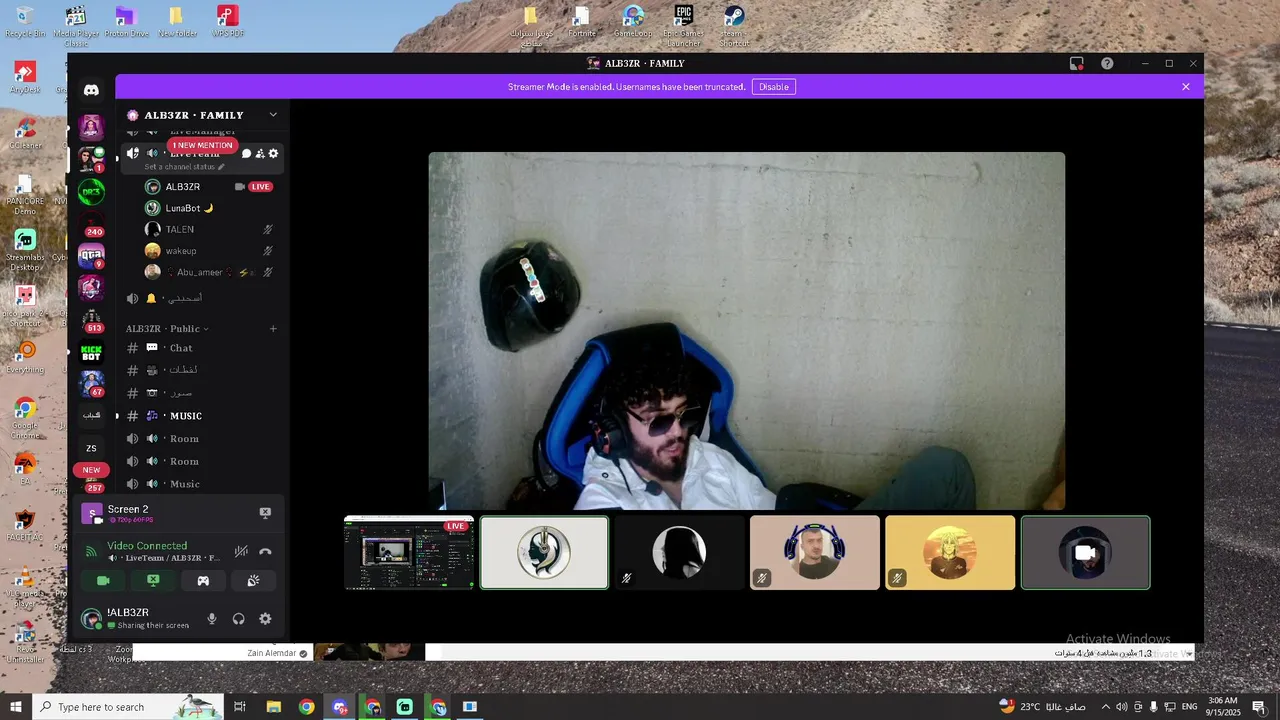This screenshot has height=720, width=1280.
Task: Jump to the 1 New Mention pill
Action: (x=202, y=145)
